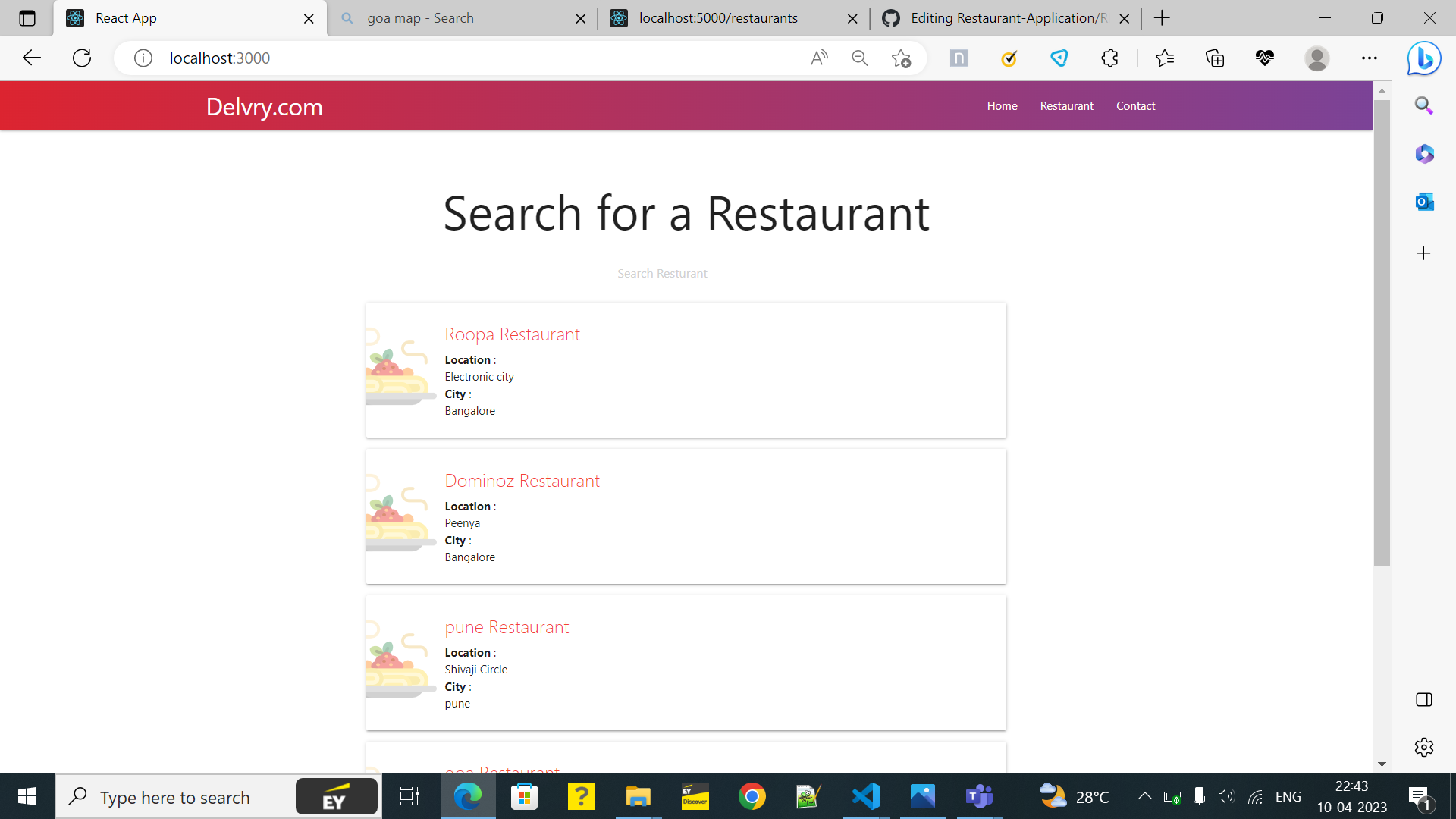Launch Visual Studio Code from taskbar
1456x819 pixels.
click(865, 796)
